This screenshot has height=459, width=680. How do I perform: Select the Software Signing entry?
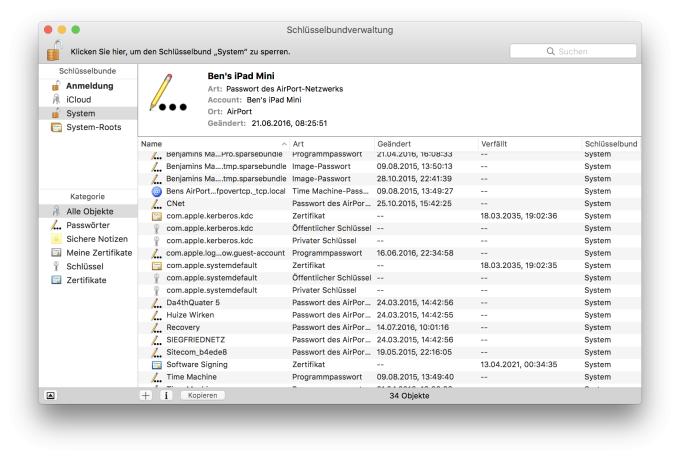coord(389,365)
